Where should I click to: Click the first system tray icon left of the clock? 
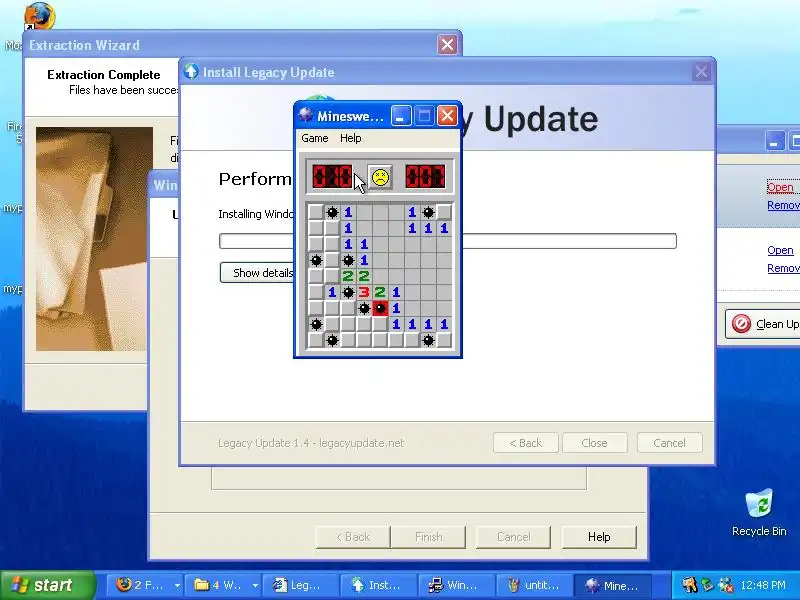tap(689, 585)
